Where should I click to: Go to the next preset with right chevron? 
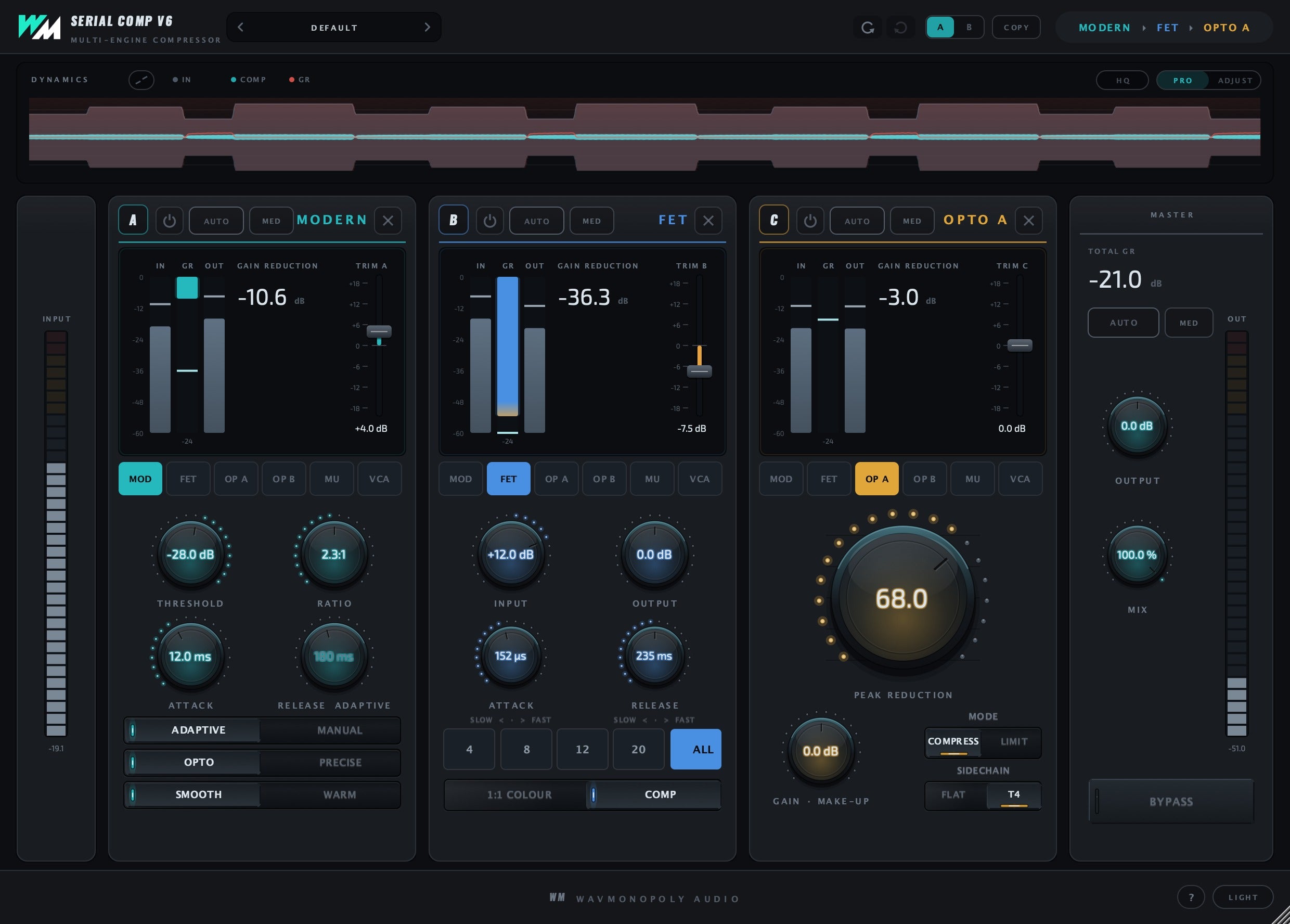click(x=427, y=27)
